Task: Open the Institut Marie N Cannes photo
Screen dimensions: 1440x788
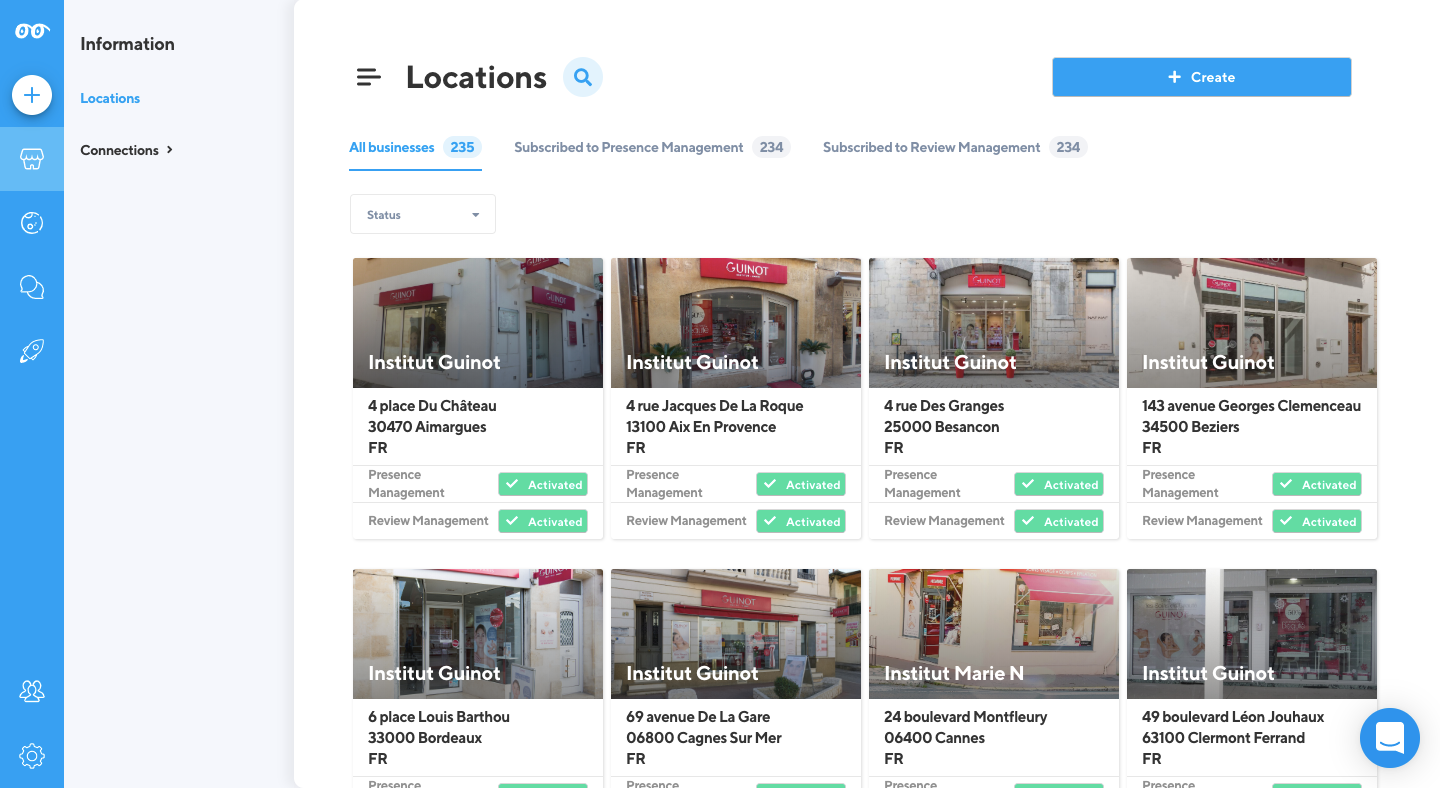Action: pyautogui.click(x=994, y=634)
